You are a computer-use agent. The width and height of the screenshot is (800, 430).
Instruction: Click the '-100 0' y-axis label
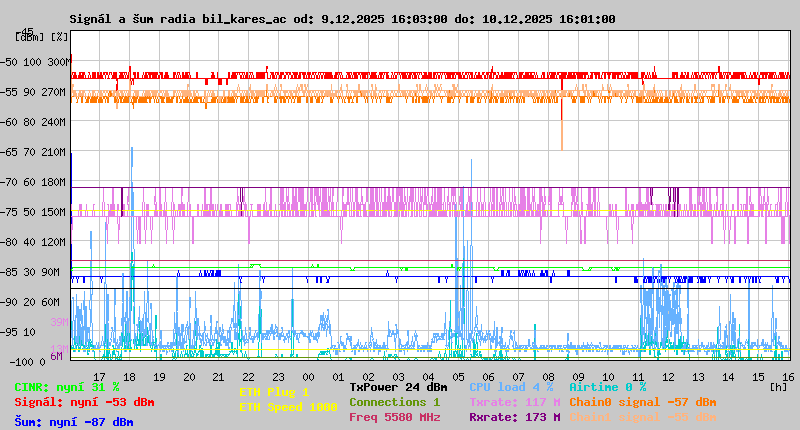[28, 362]
